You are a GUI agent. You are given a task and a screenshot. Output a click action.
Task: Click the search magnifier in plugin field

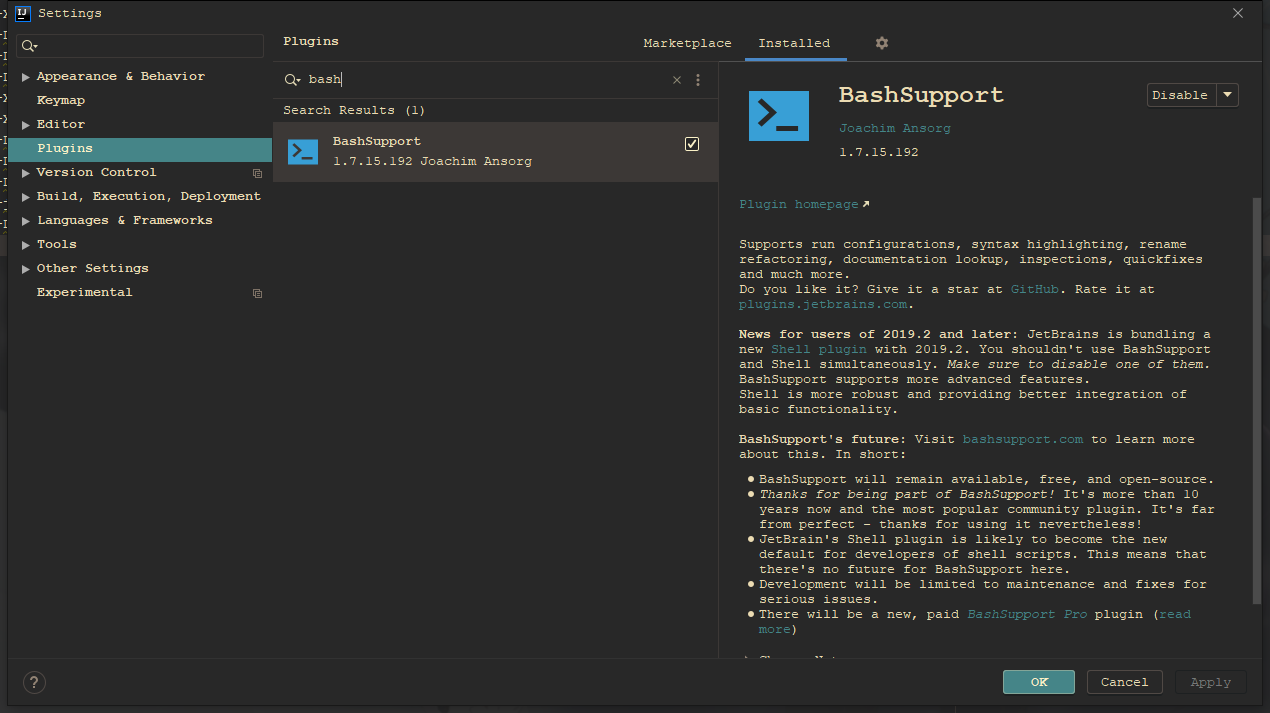292,80
